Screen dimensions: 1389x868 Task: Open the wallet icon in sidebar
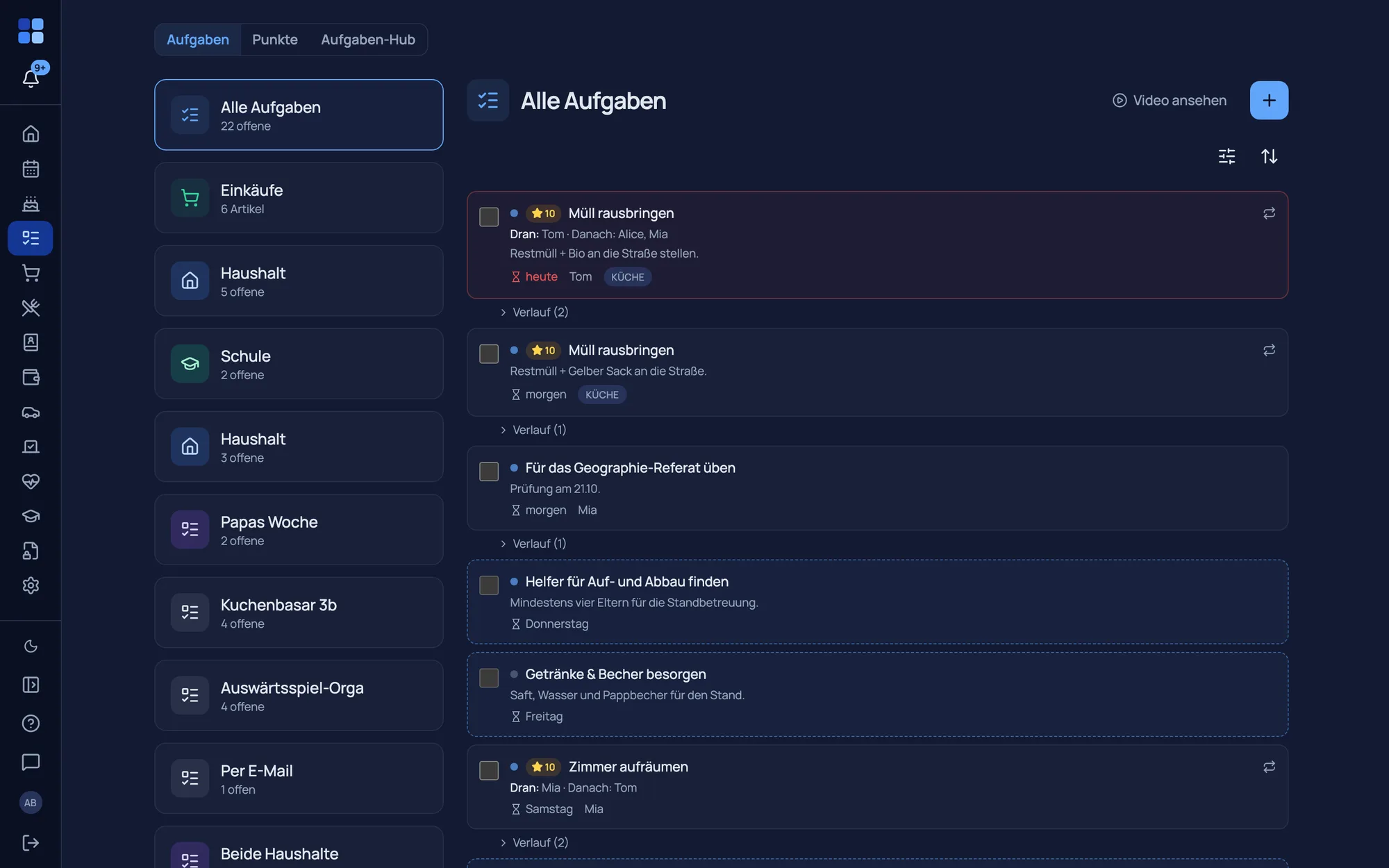[x=31, y=377]
